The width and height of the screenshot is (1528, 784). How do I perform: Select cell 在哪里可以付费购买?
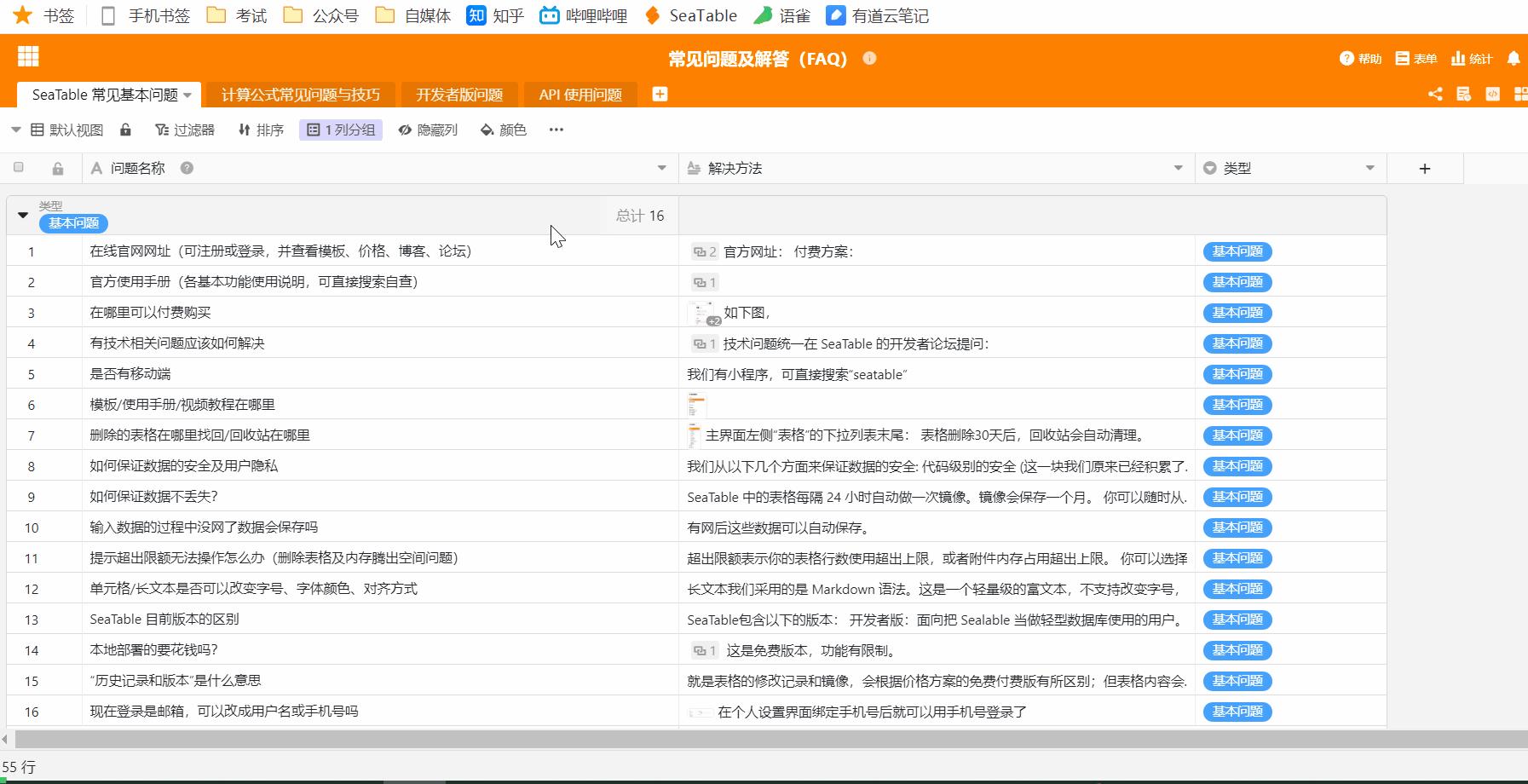tap(381, 313)
